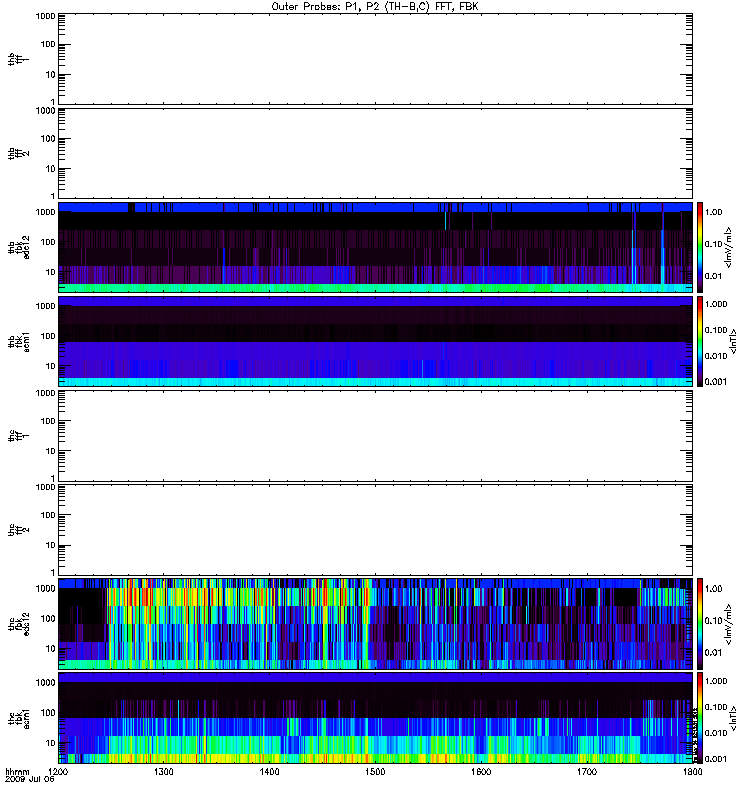Image resolution: width=750 pixels, height=800 pixels.
Task: Click the "thc fbk edc12" axis label
Action: 19,624
